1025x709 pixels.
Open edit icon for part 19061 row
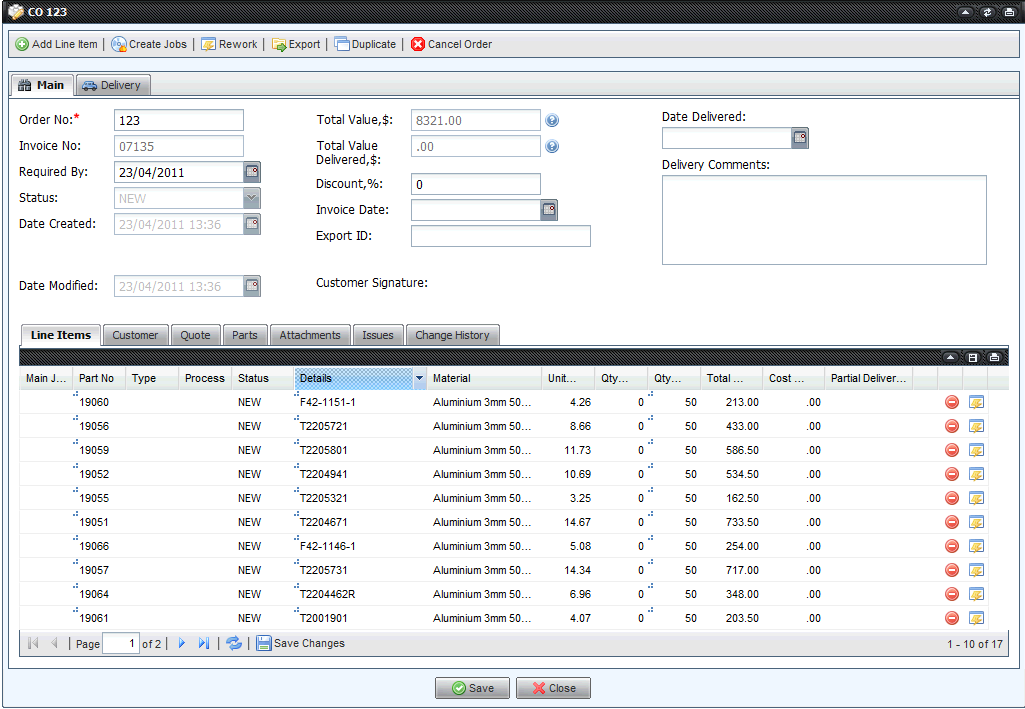977,618
